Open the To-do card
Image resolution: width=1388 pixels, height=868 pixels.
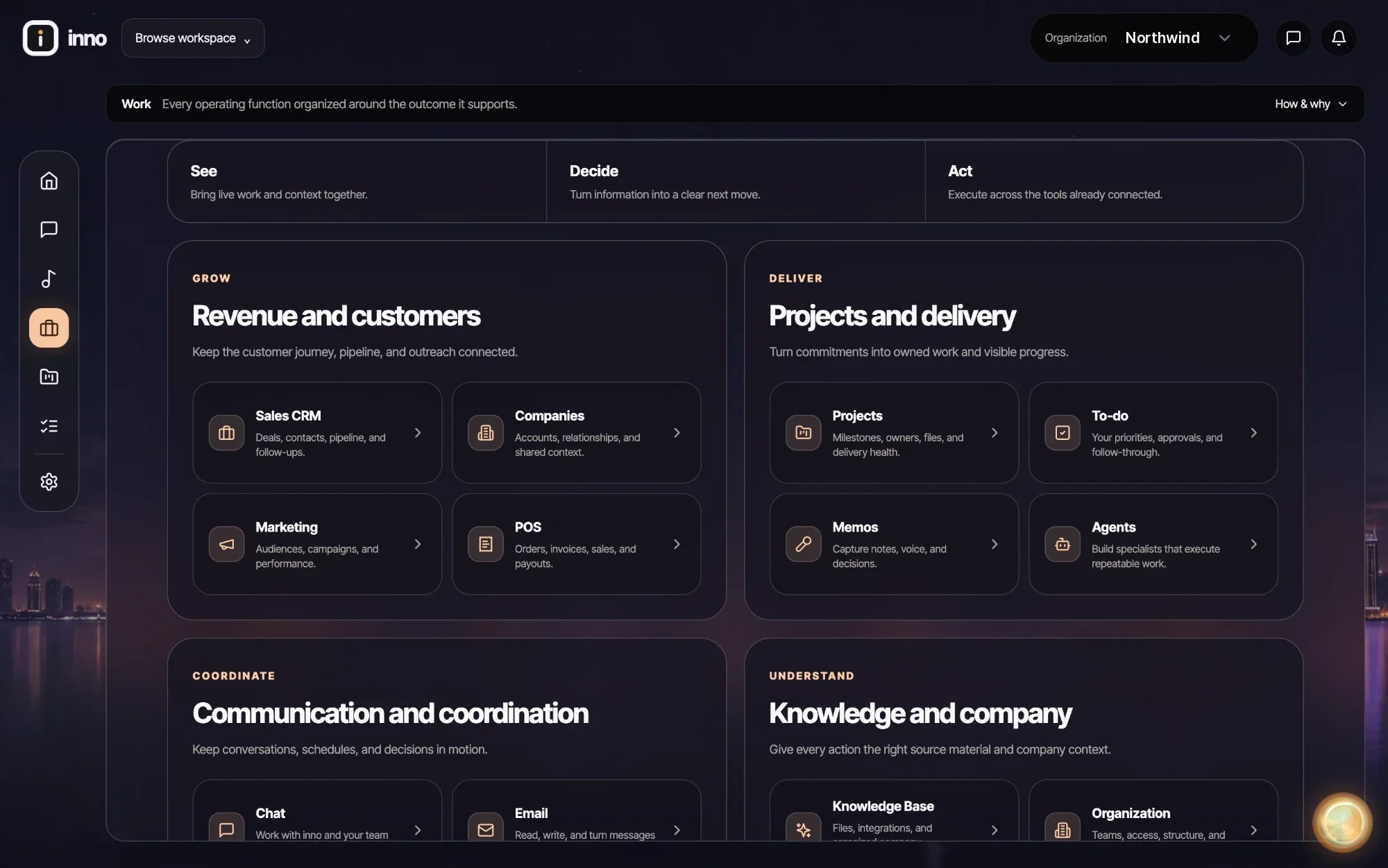pyautogui.click(x=1153, y=433)
